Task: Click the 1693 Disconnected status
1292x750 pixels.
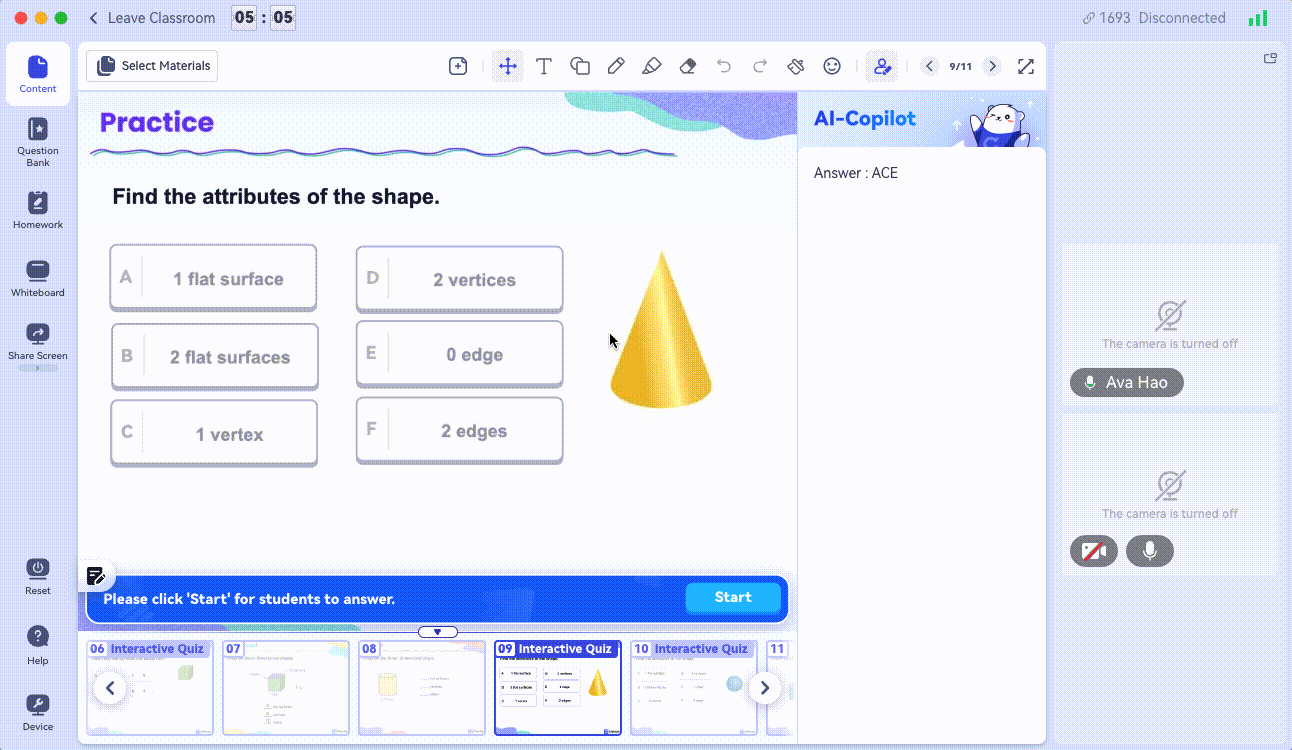Action: coord(1154,18)
